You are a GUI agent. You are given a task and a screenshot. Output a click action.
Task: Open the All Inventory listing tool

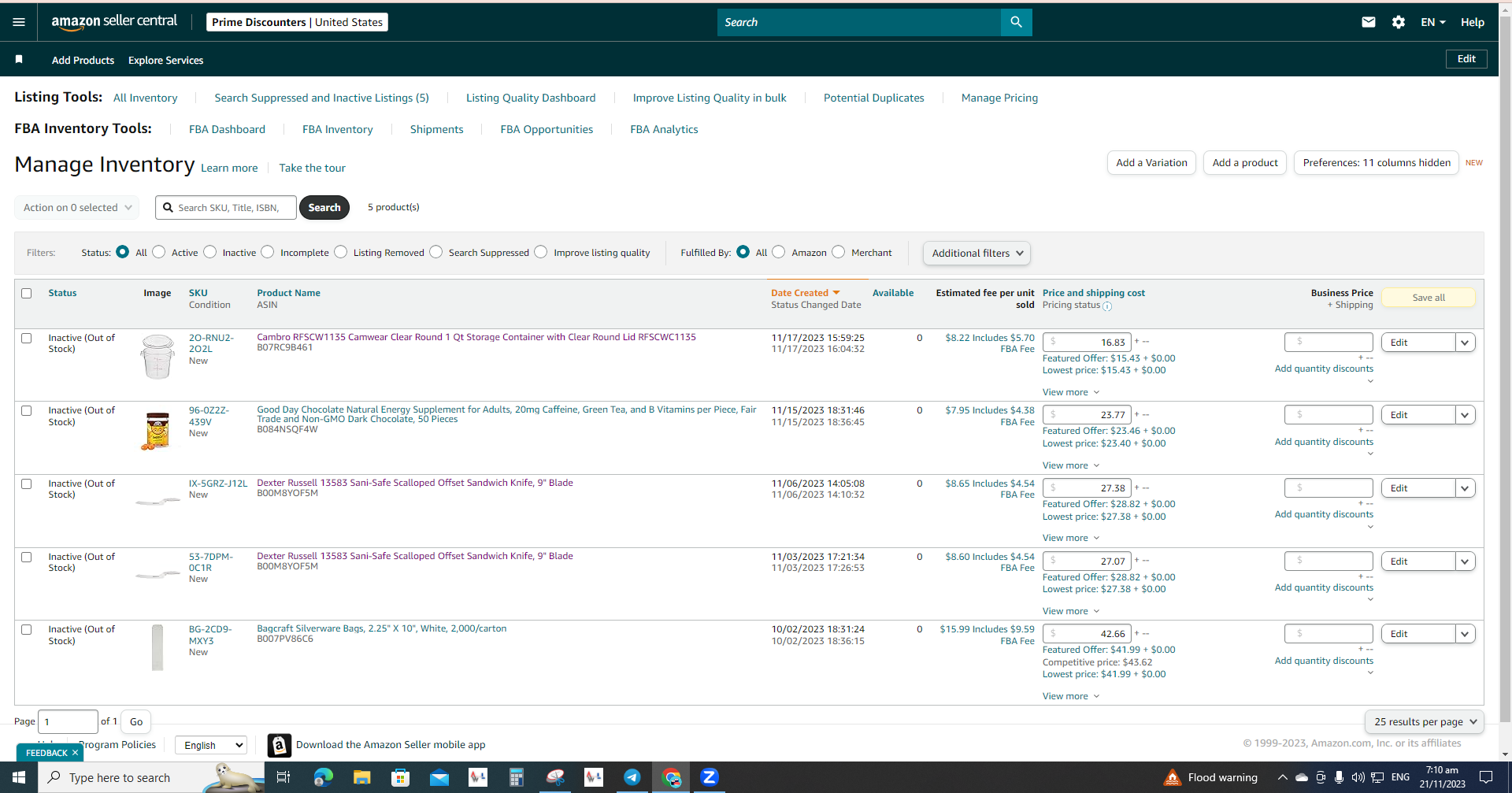pos(146,98)
